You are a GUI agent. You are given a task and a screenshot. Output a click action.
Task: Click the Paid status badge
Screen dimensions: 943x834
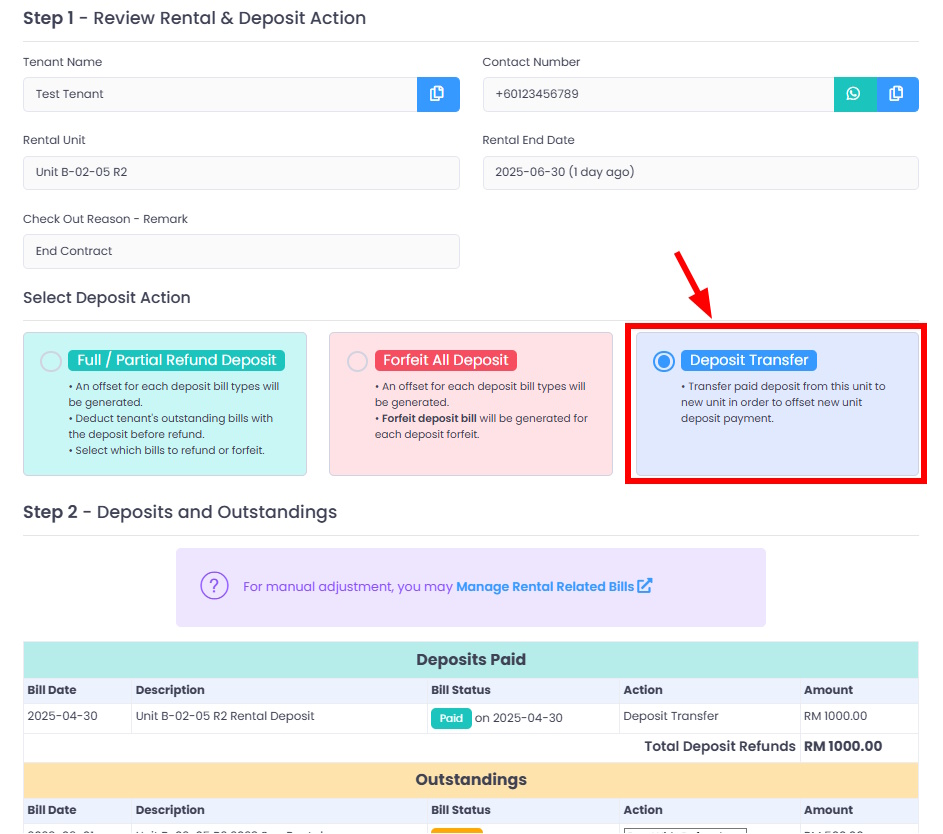coord(451,718)
